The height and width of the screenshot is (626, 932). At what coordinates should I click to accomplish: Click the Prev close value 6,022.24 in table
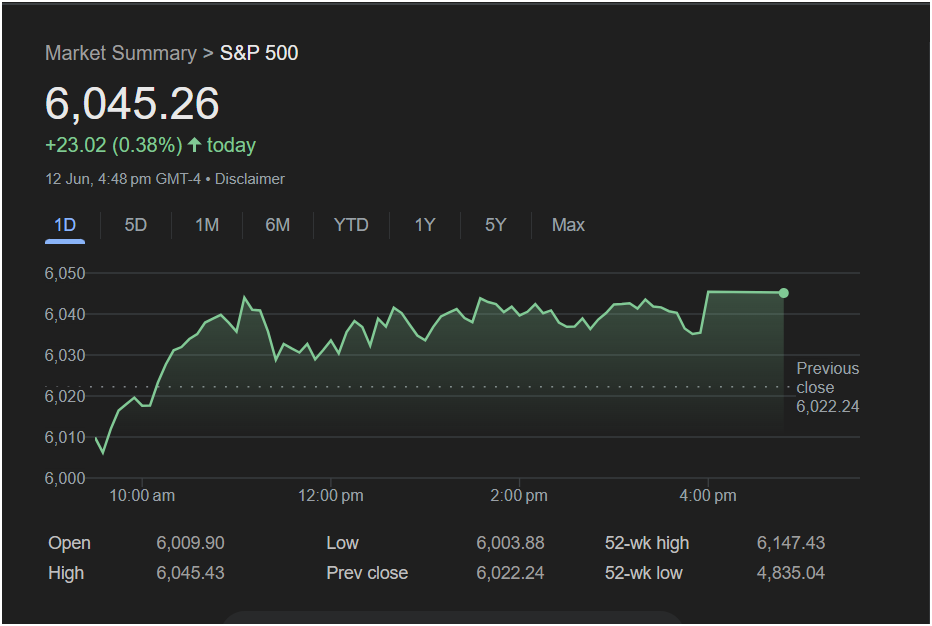pos(510,573)
